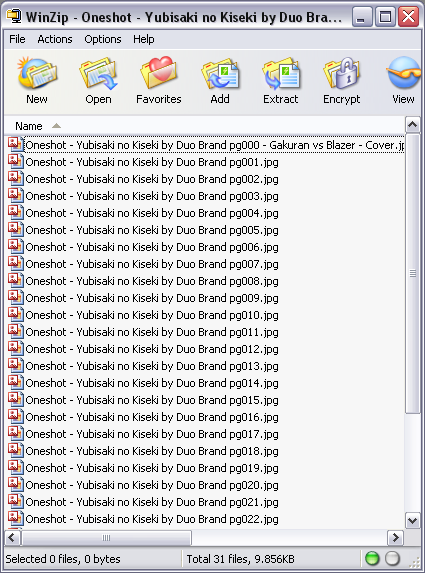This screenshot has width=425, height=573.
Task: Click the gray status light icon
Action: point(392,558)
